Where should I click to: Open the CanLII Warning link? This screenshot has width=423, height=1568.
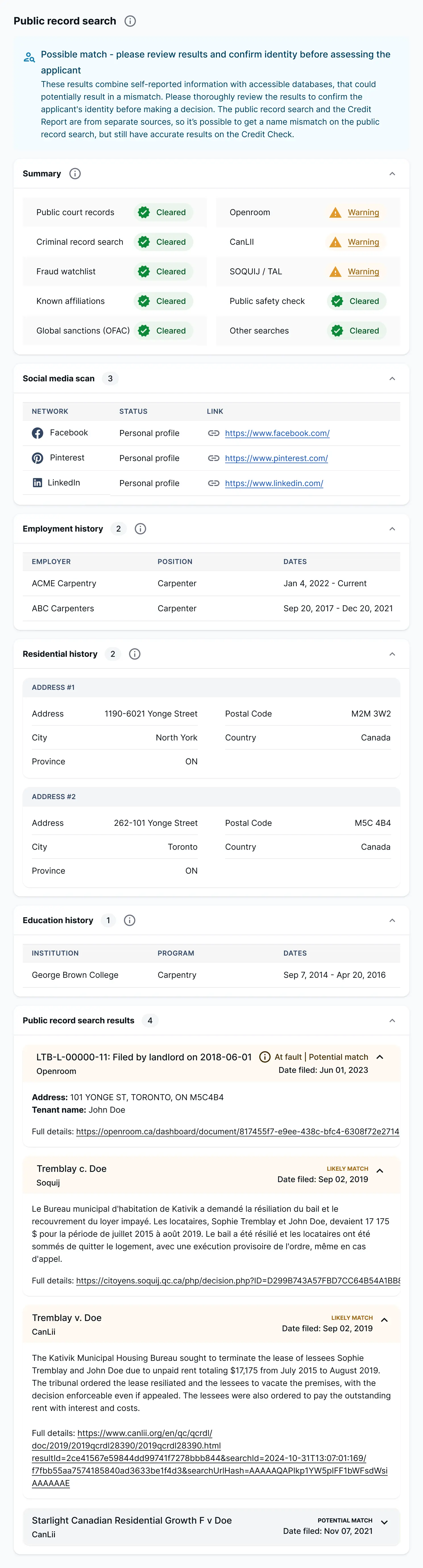363,242
